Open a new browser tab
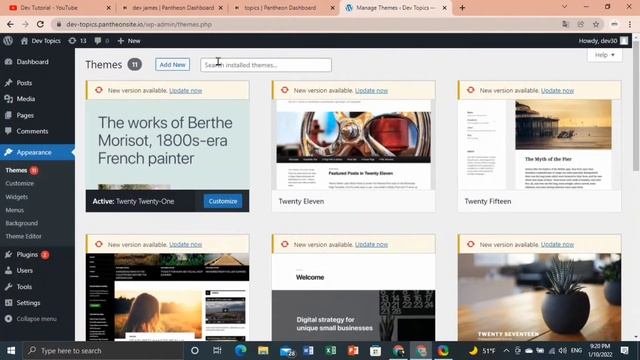This screenshot has width=640, height=360. click(x=462, y=8)
